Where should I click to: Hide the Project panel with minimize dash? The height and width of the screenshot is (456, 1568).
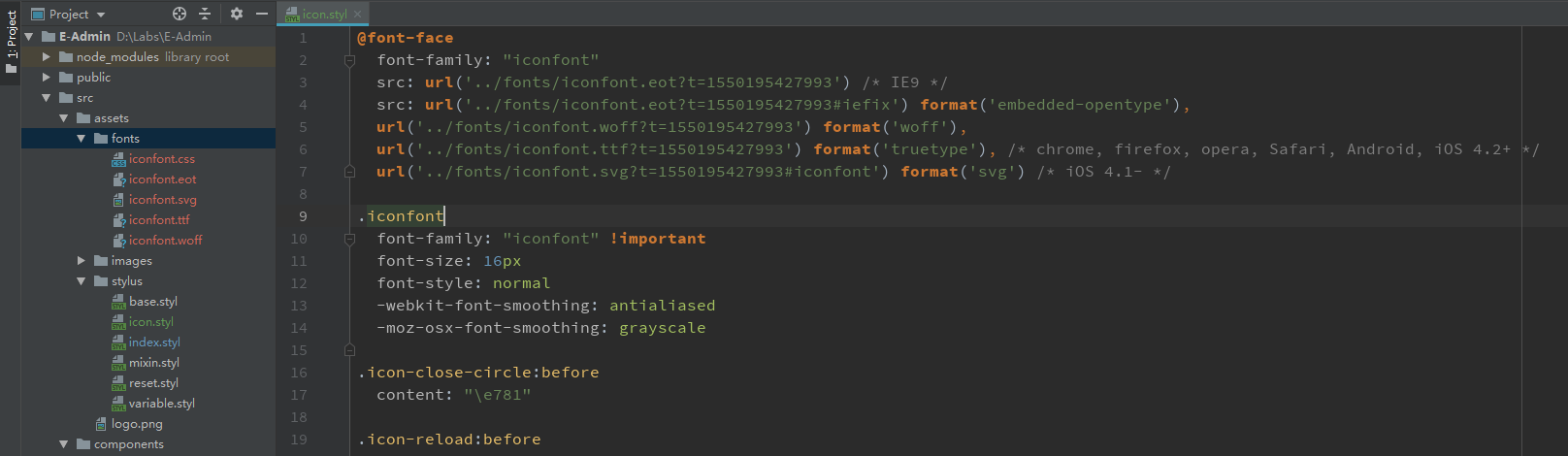pyautogui.click(x=261, y=14)
